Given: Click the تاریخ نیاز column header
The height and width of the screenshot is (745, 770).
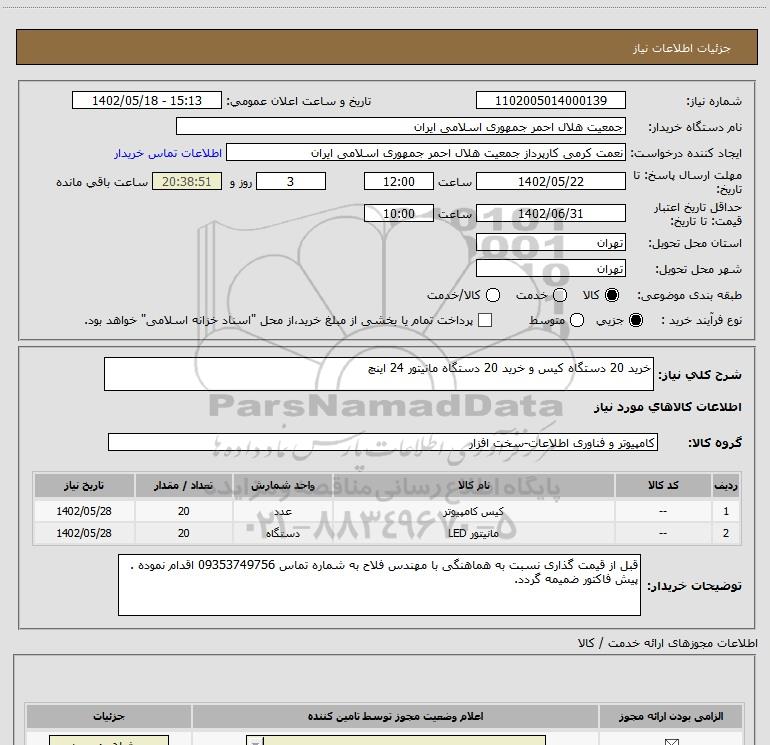Looking at the screenshot, I should (84, 485).
